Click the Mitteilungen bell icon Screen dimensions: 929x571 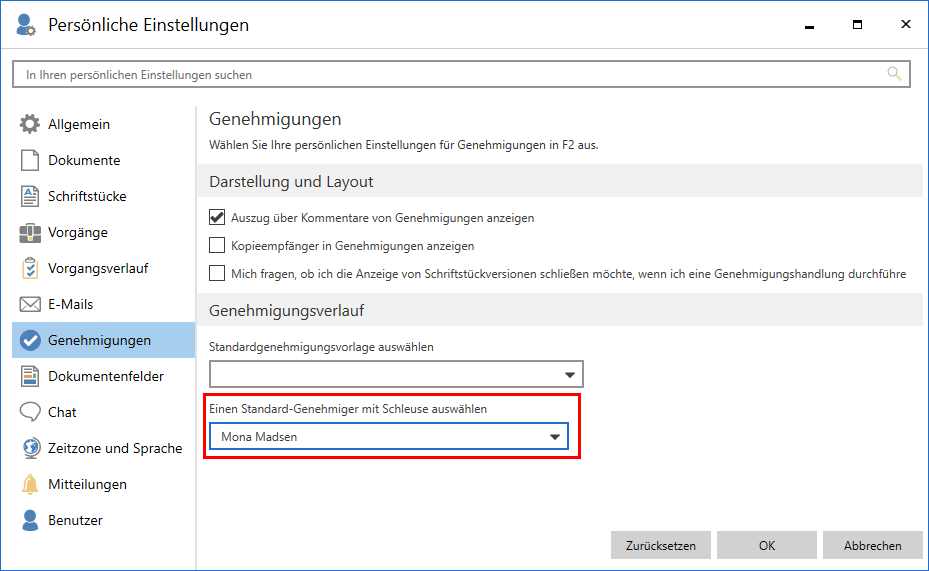tap(30, 485)
